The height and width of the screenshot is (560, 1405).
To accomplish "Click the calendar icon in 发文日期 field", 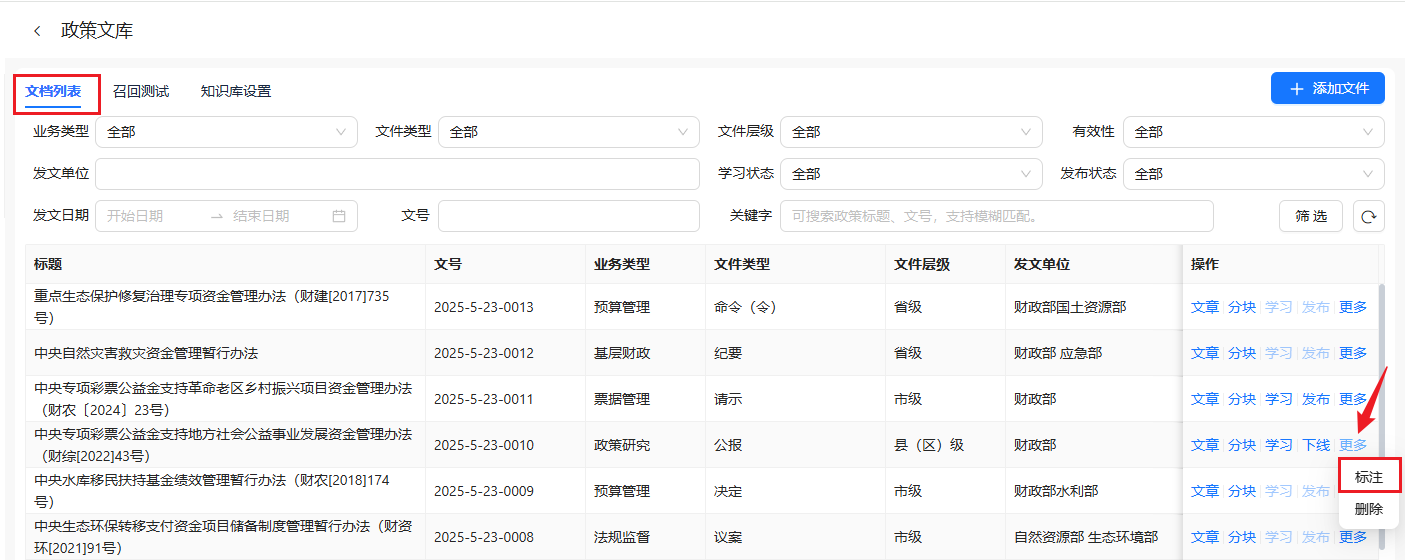I will (338, 216).
